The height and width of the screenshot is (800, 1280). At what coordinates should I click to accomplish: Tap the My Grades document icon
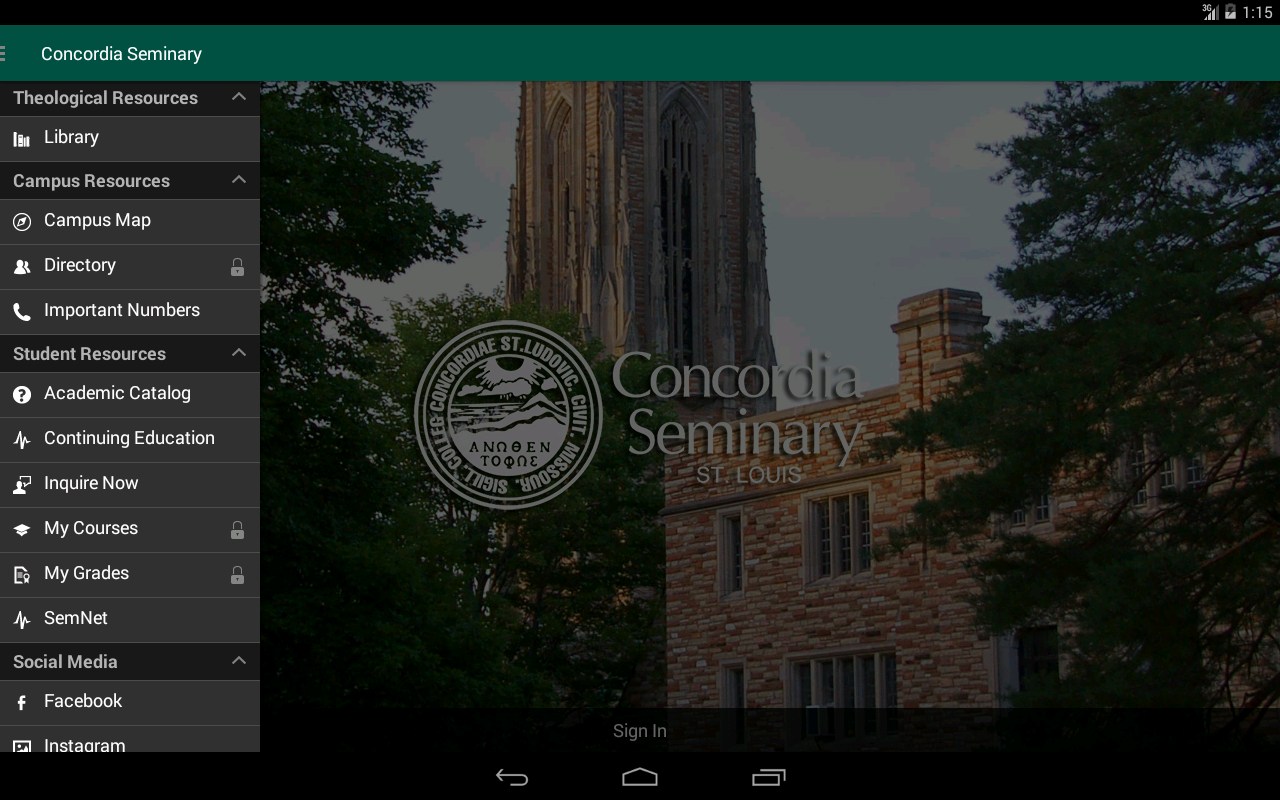pos(22,575)
